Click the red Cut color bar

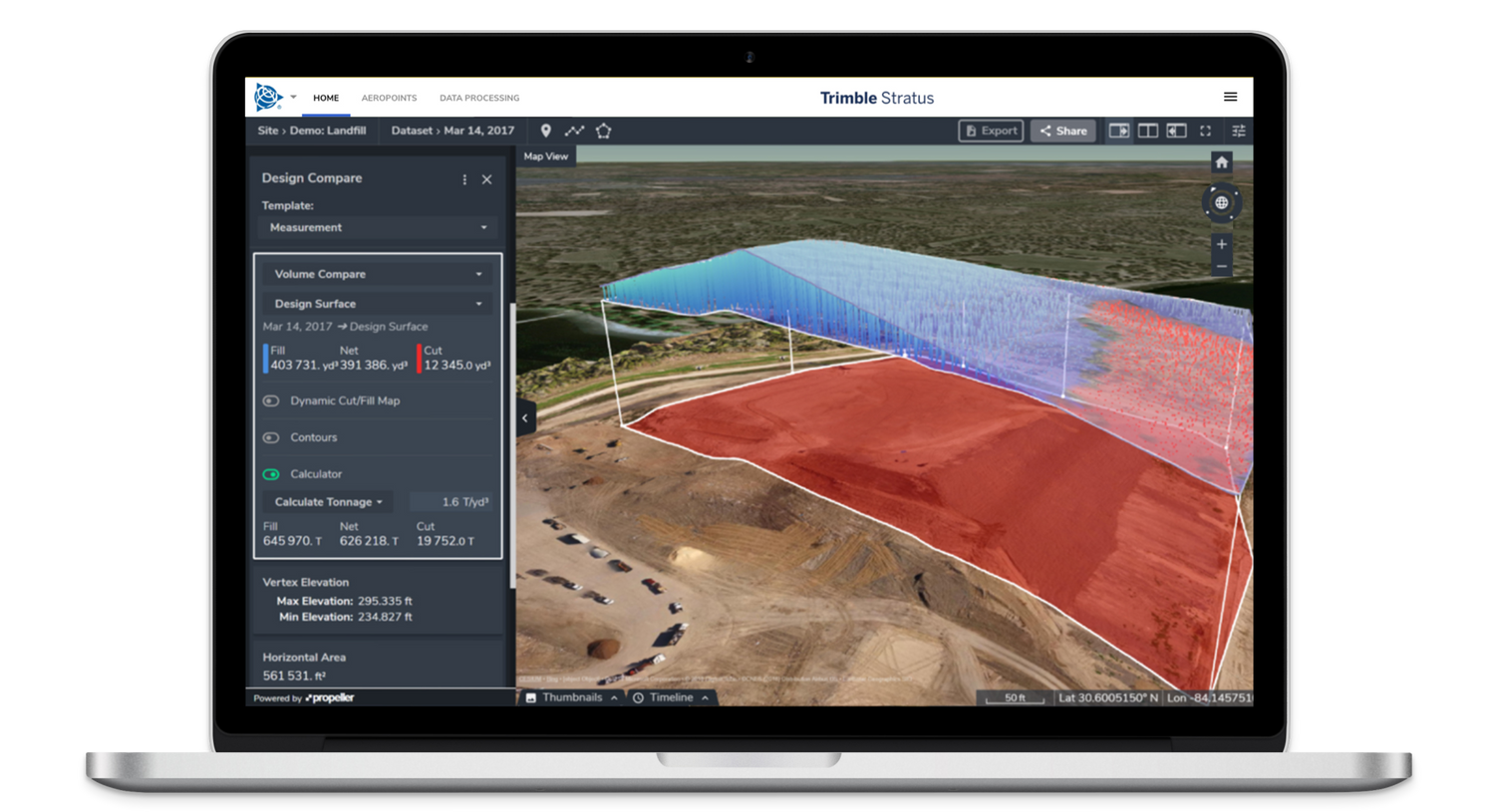coord(419,358)
